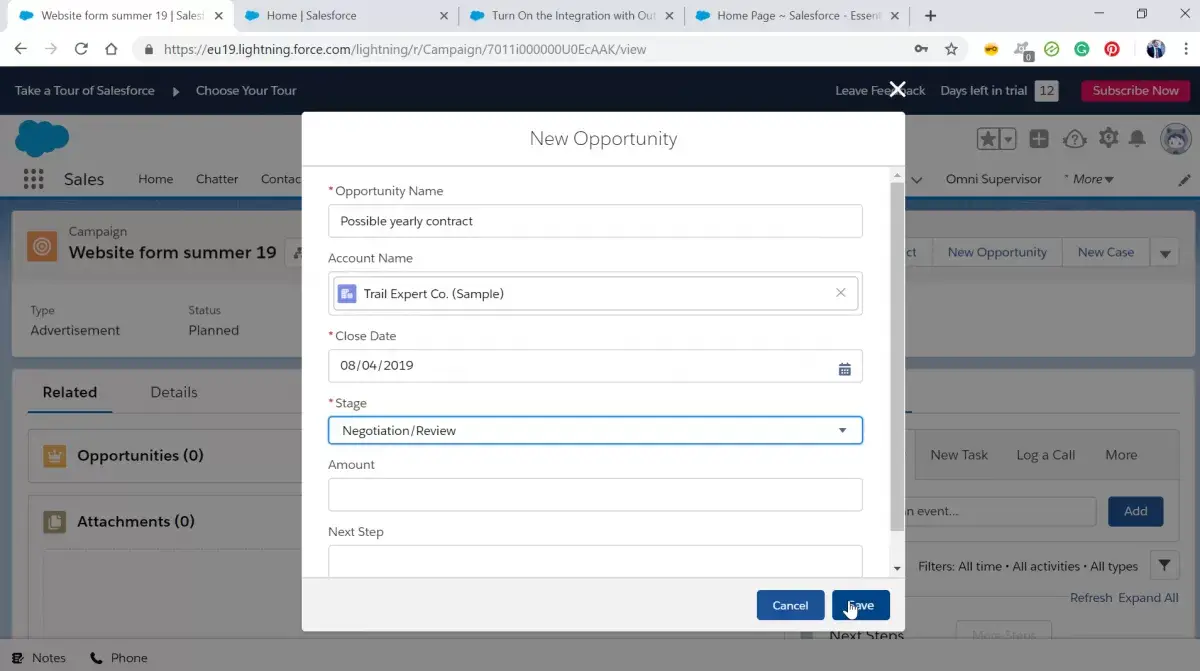The height and width of the screenshot is (671, 1200).
Task: Click the Add event button
Action: [x=1135, y=511]
